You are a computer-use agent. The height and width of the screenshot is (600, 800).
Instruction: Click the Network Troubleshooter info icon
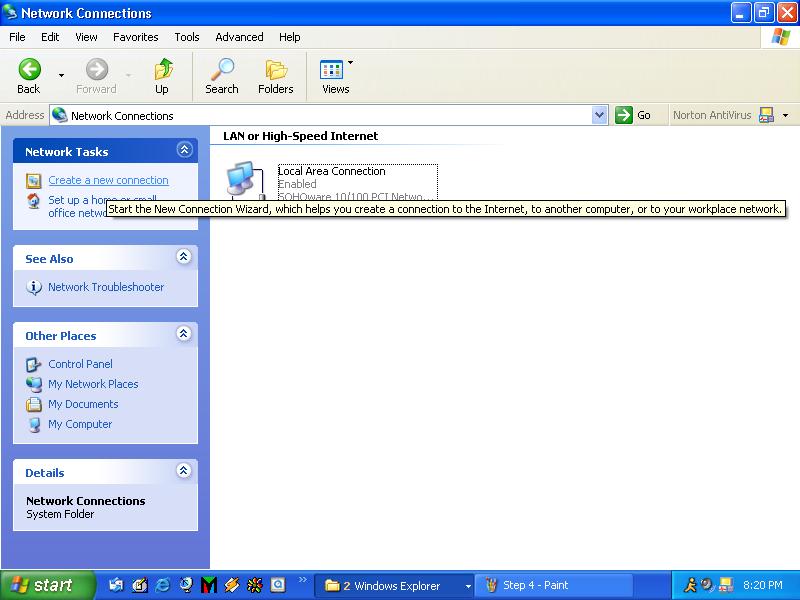(34, 288)
